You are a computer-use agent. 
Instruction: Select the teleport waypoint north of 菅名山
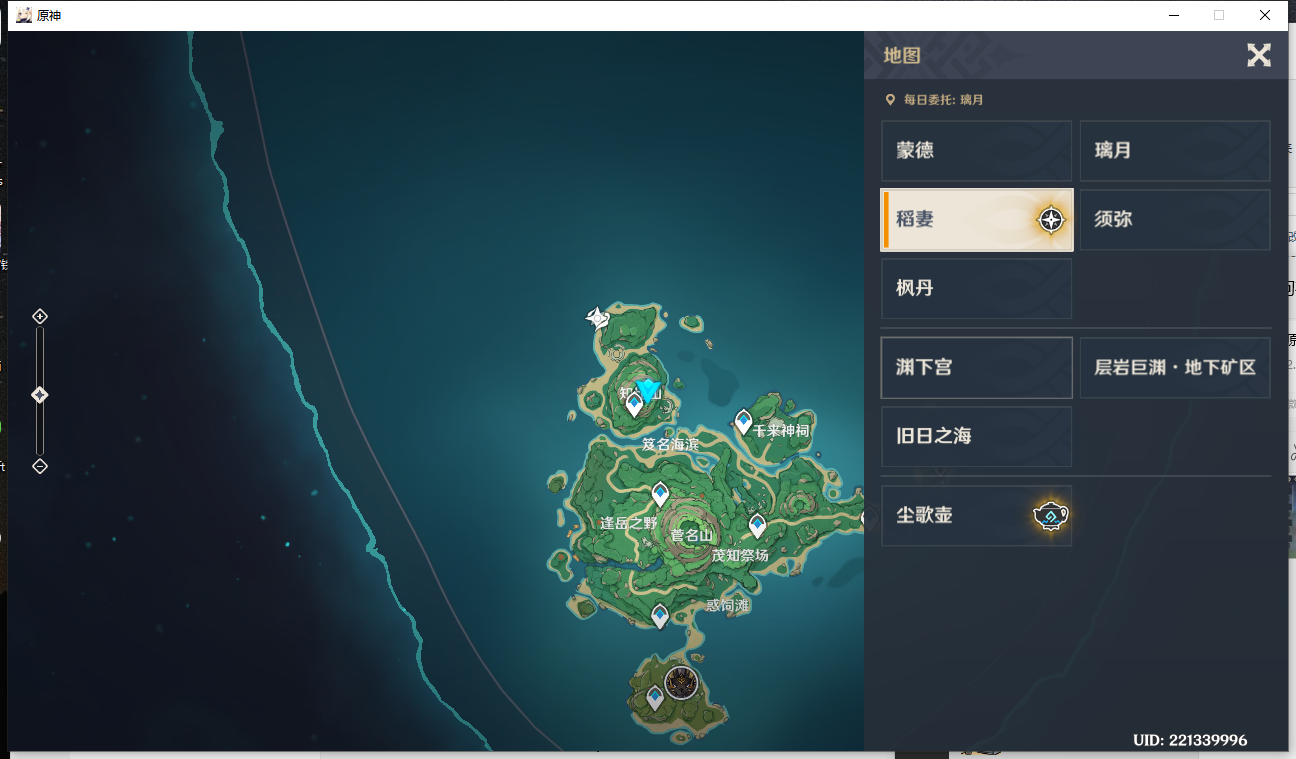pyautogui.click(x=660, y=494)
